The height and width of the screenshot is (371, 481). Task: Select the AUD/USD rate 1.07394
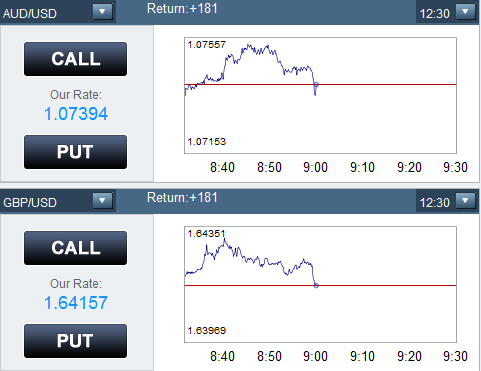76,114
